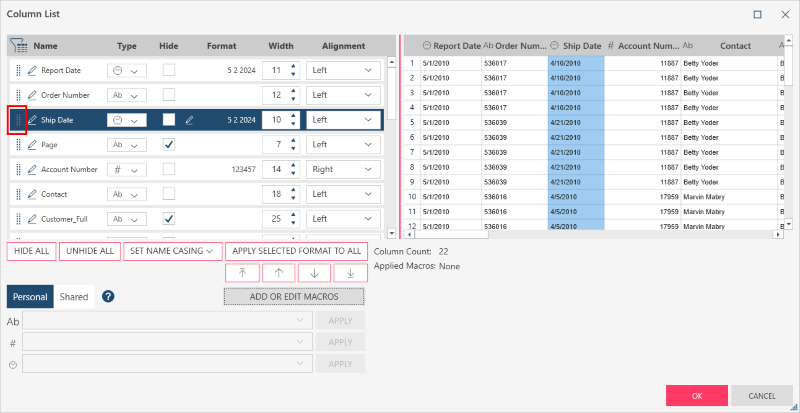This screenshot has width=800, height=413.
Task: Click the format edit pencil in Ship Date row
Action: coord(189,120)
